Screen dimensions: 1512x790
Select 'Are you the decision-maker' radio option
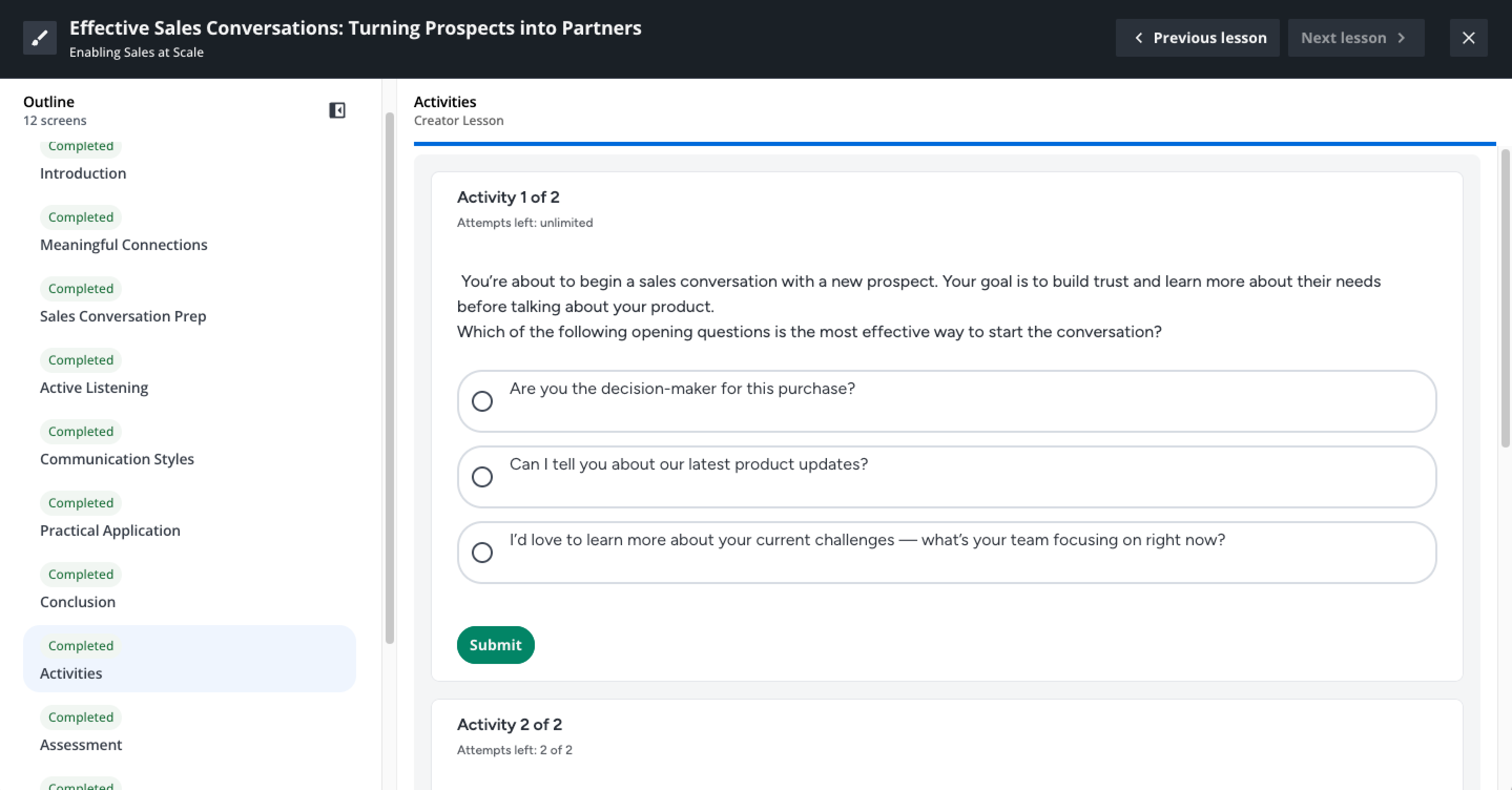pyautogui.click(x=482, y=401)
